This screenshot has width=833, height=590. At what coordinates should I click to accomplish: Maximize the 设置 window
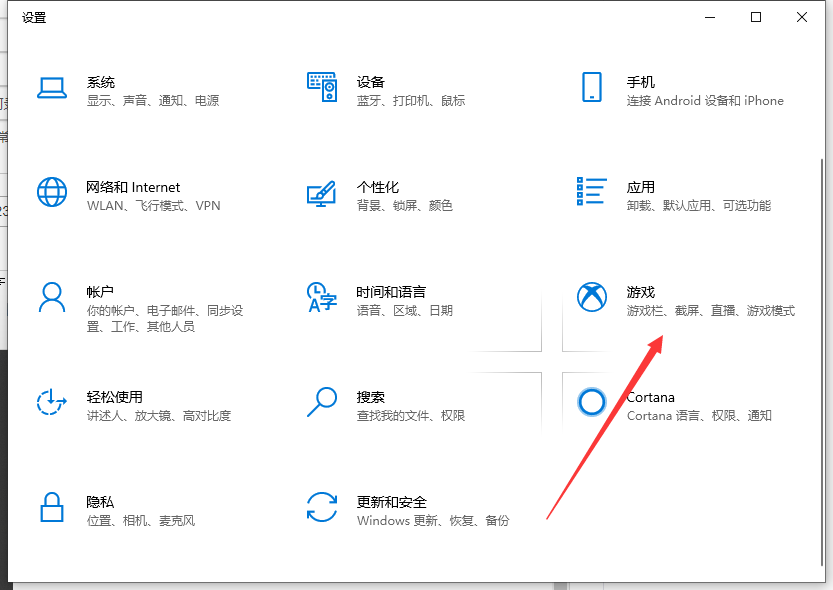click(x=756, y=17)
